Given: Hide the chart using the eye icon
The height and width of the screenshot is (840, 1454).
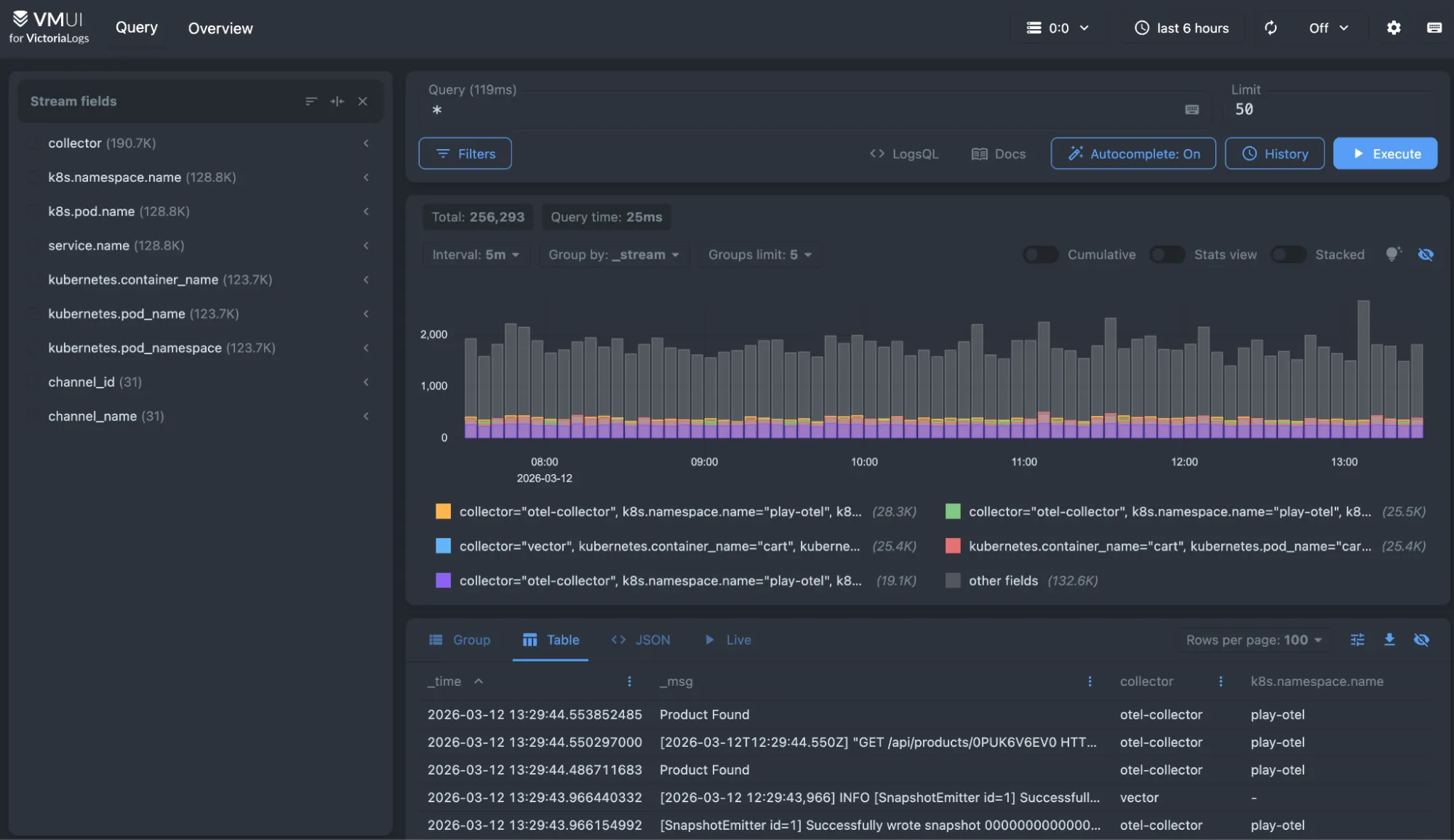Looking at the screenshot, I should [x=1425, y=254].
